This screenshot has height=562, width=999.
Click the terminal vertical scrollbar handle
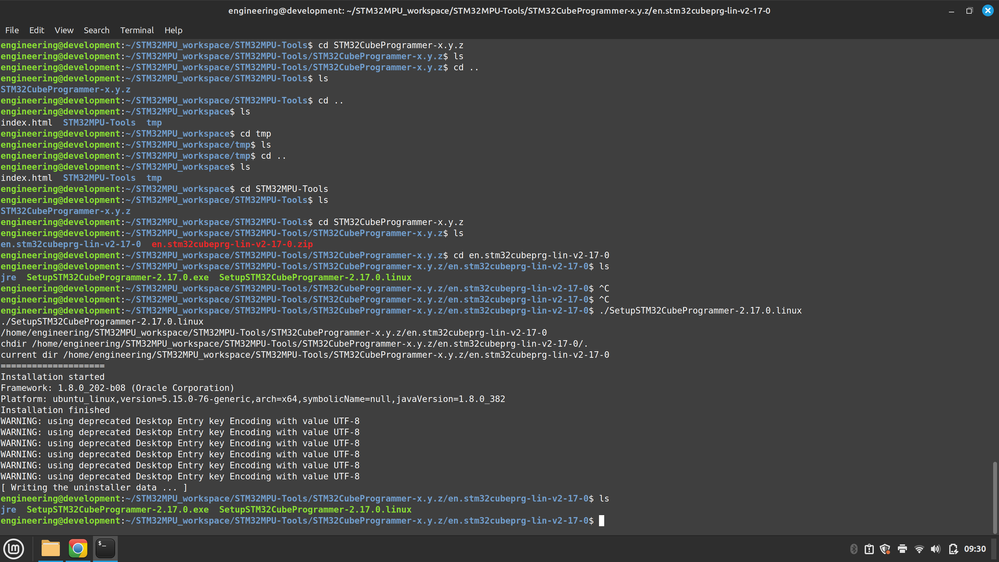(995, 498)
